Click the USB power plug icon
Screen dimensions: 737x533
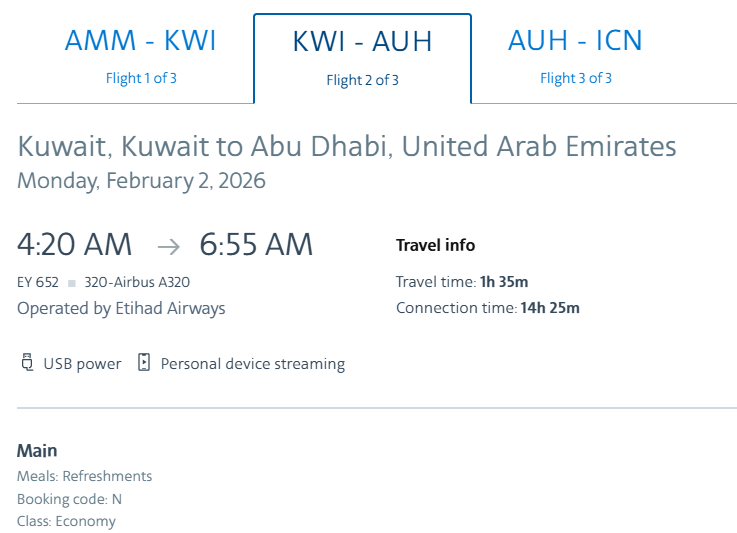tap(27, 363)
